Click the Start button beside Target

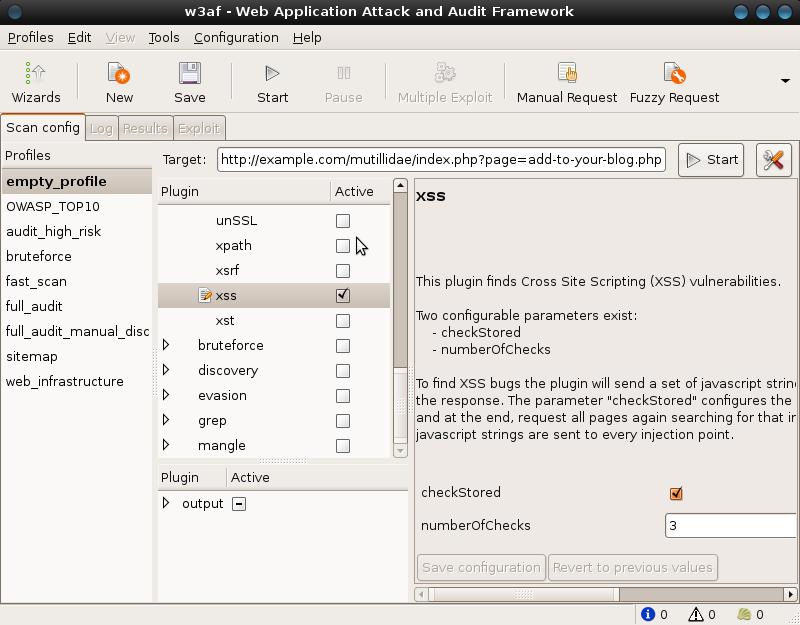(x=711, y=160)
